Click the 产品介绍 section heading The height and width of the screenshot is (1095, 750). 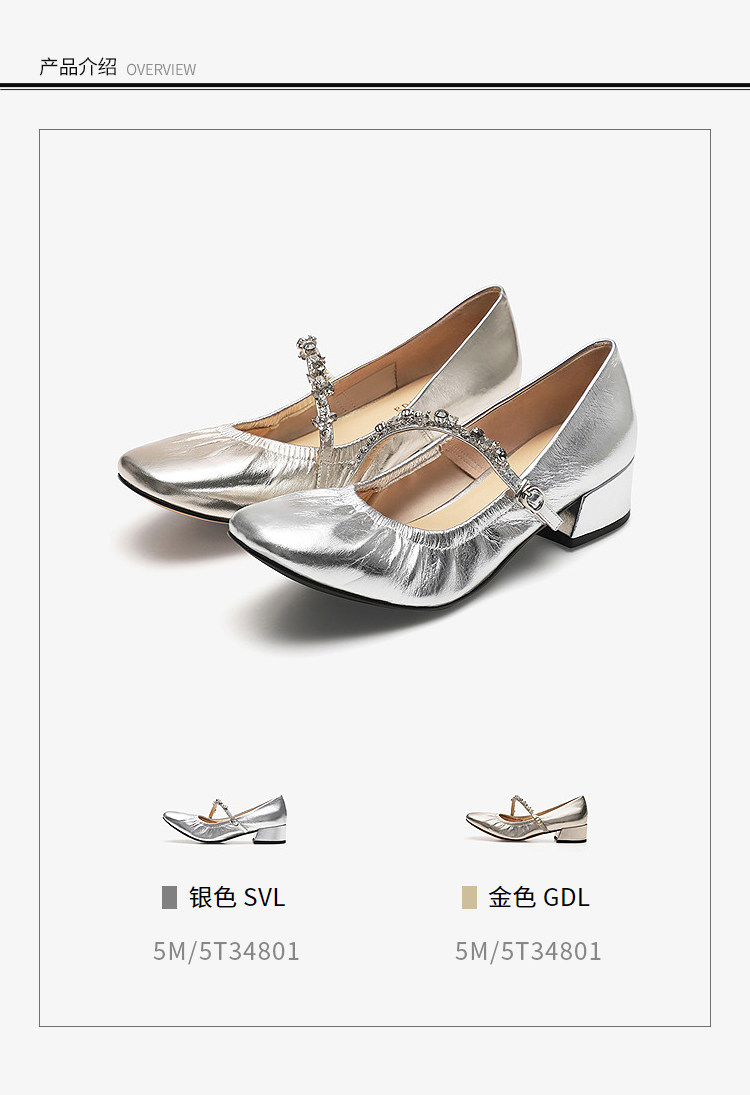pyautogui.click(x=78, y=67)
